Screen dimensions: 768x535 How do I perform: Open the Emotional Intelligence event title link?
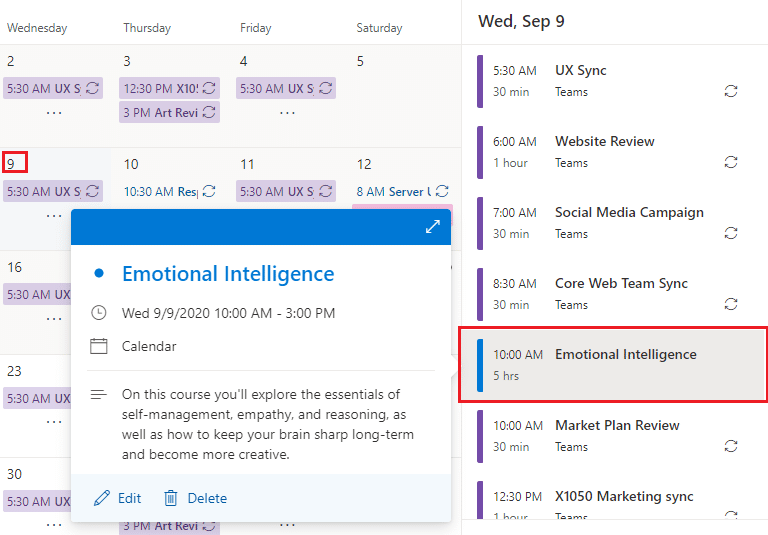[228, 274]
